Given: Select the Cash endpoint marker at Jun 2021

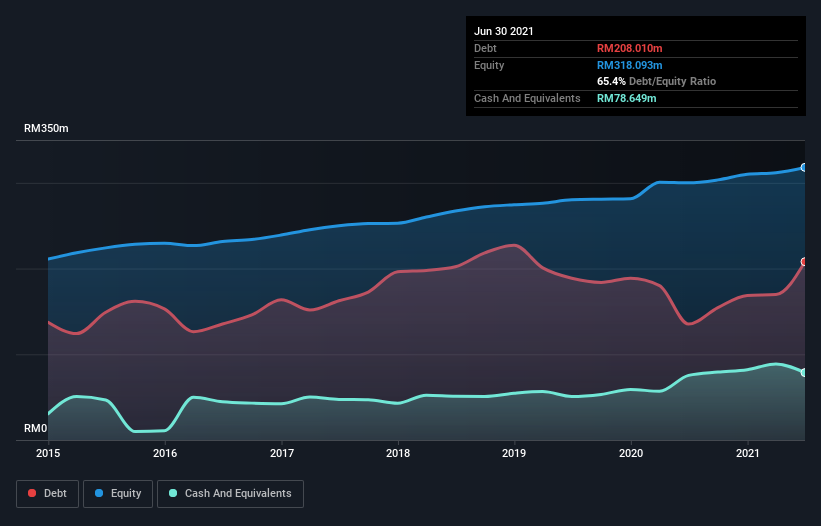Looking at the screenshot, I should click(804, 373).
